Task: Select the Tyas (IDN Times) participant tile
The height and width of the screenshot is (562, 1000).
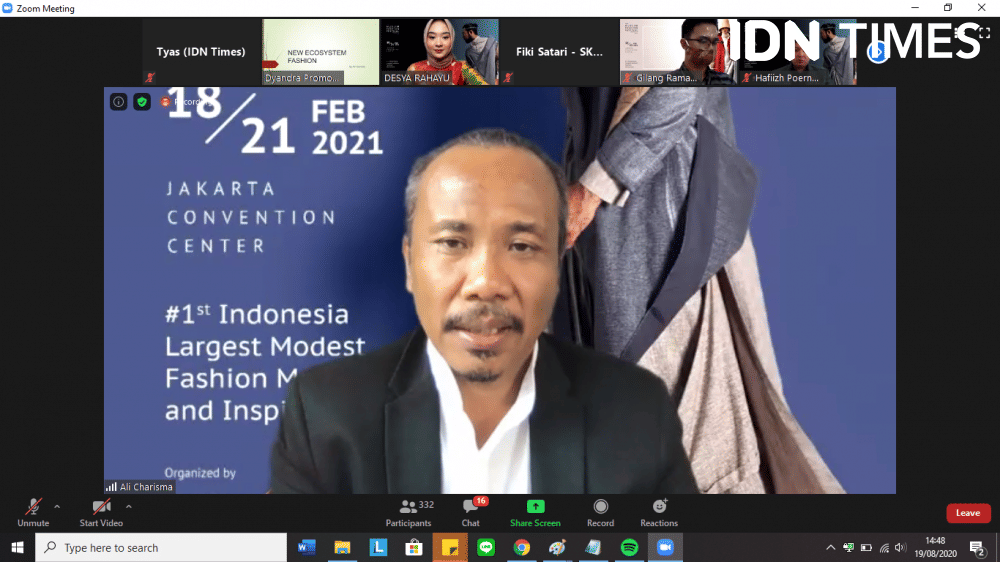Action: 200,52
